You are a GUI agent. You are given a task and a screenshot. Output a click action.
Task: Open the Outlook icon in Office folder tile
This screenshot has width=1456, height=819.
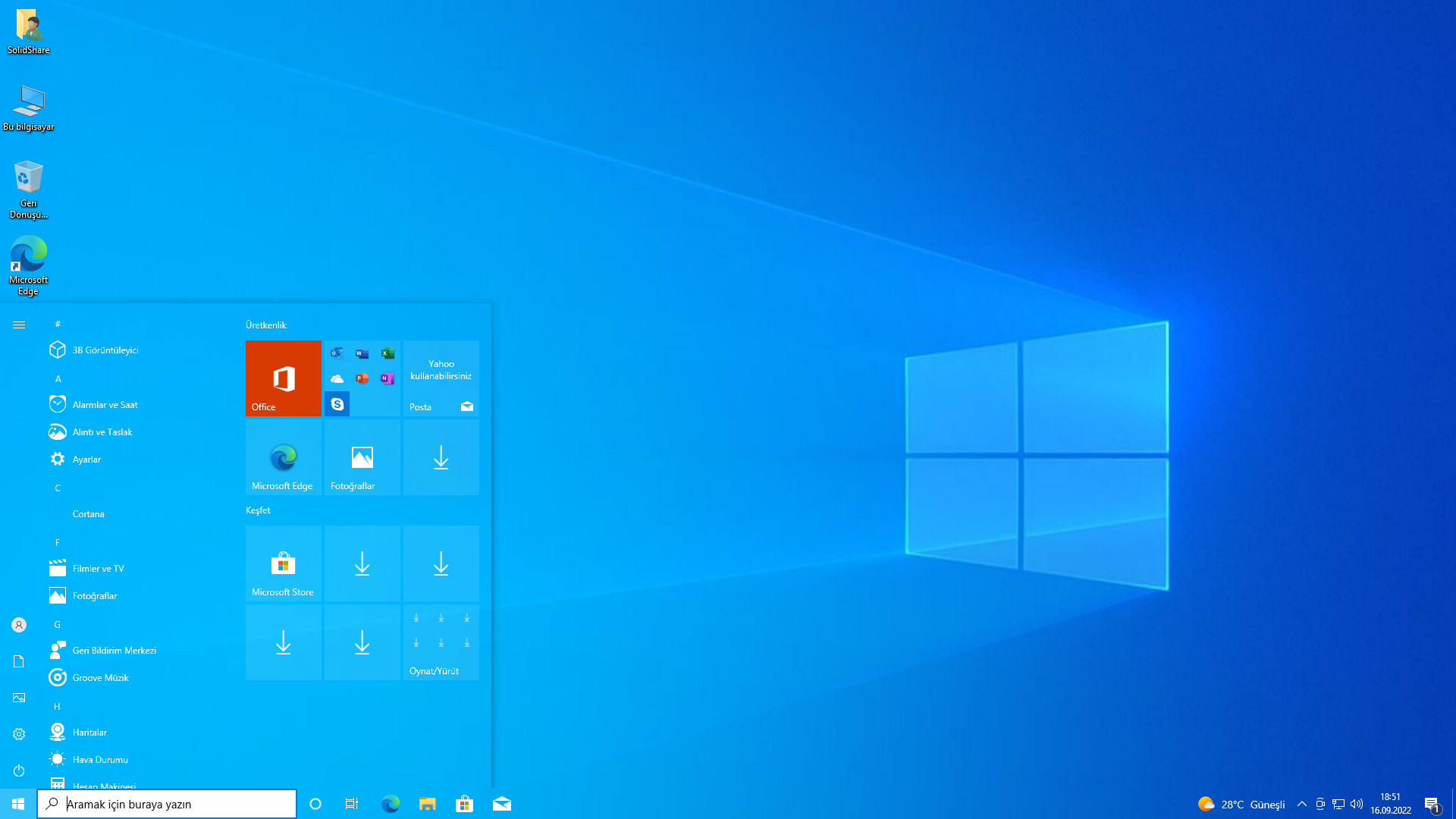pos(337,353)
